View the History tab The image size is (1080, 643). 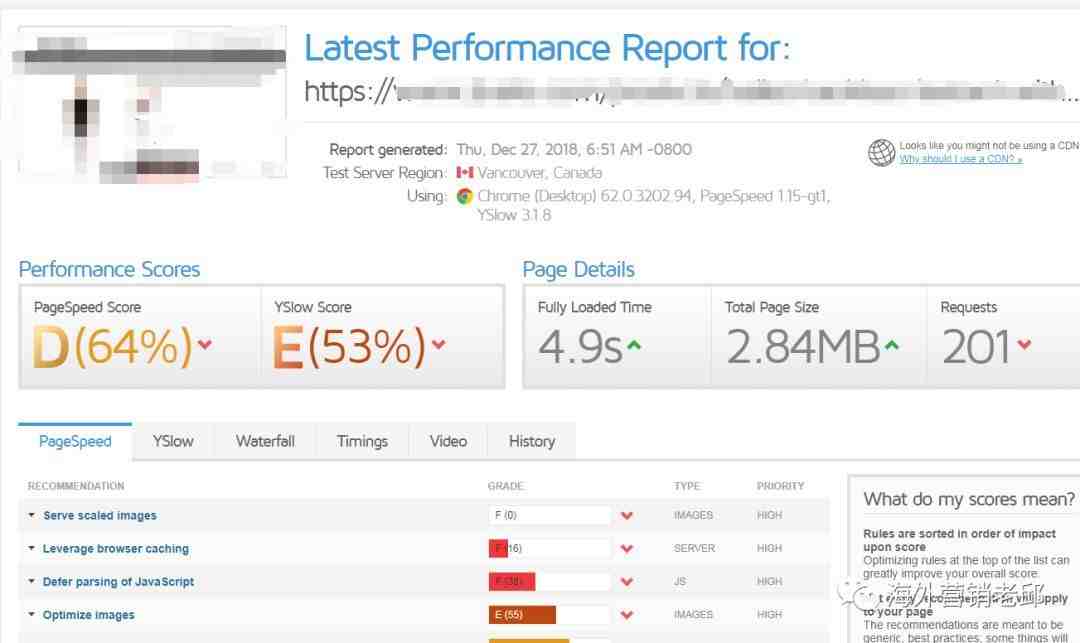[531, 441]
